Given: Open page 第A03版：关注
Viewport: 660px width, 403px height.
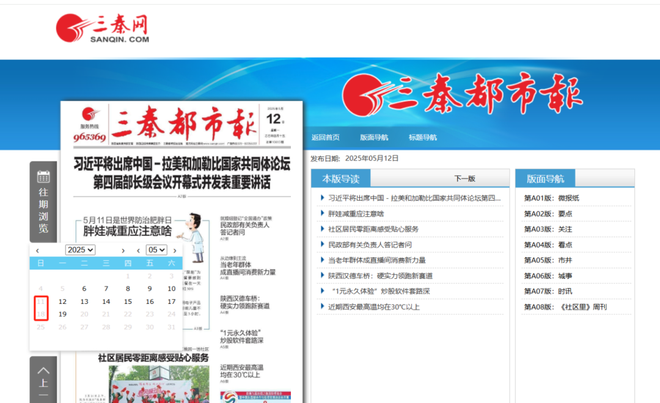Looking at the screenshot, I should pyautogui.click(x=548, y=229).
